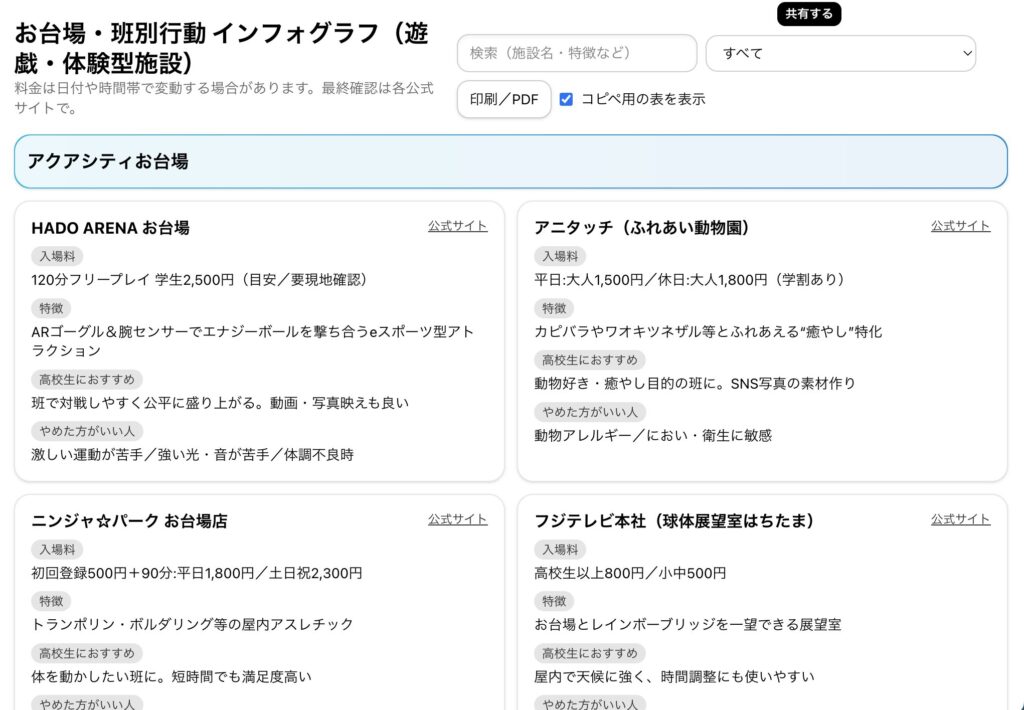Screen dimensions: 1024x710
Task: Click the アニタッチ（ふれあい動物園） card title
Action: click(x=642, y=228)
